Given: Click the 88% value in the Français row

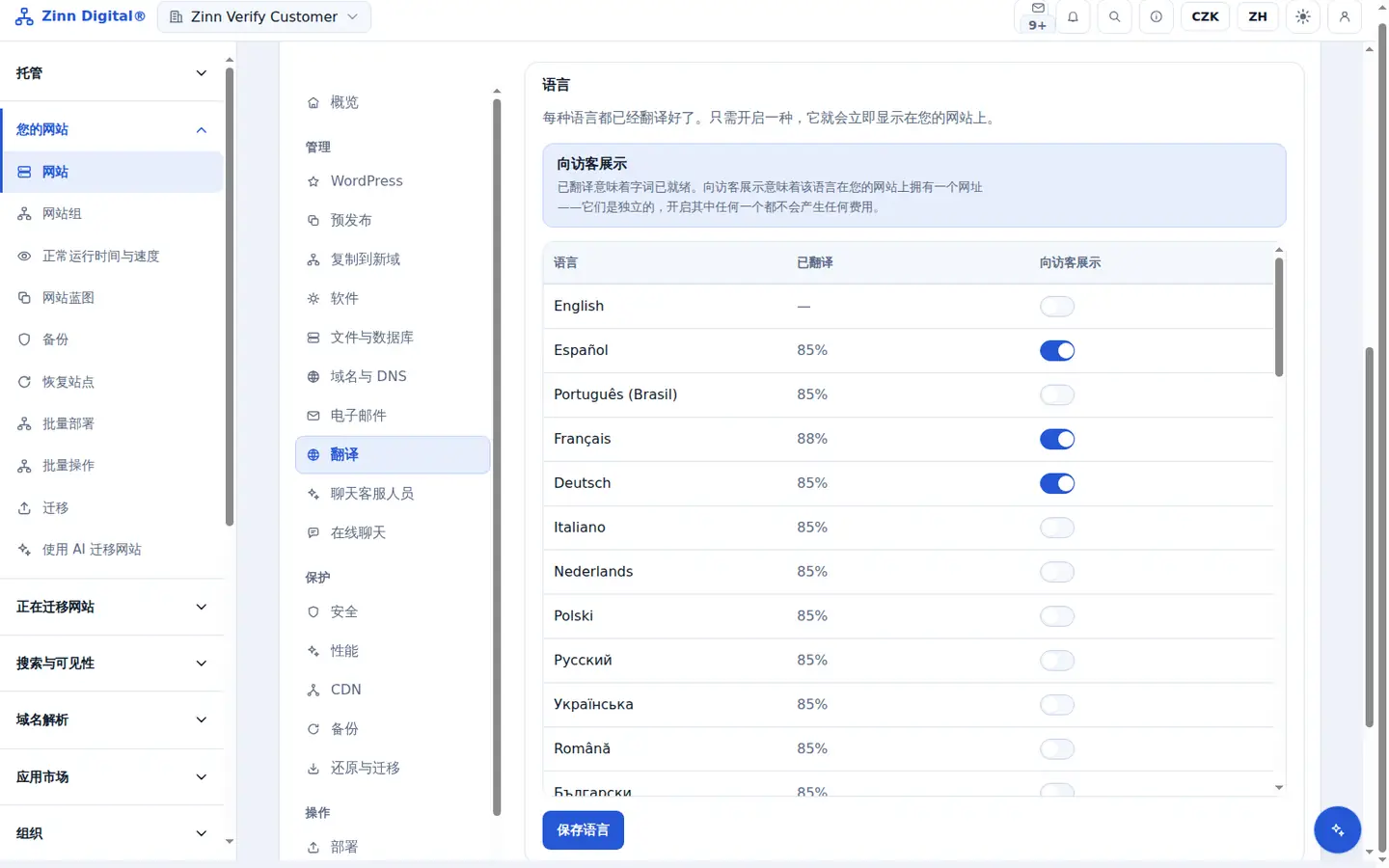Looking at the screenshot, I should (812, 439).
